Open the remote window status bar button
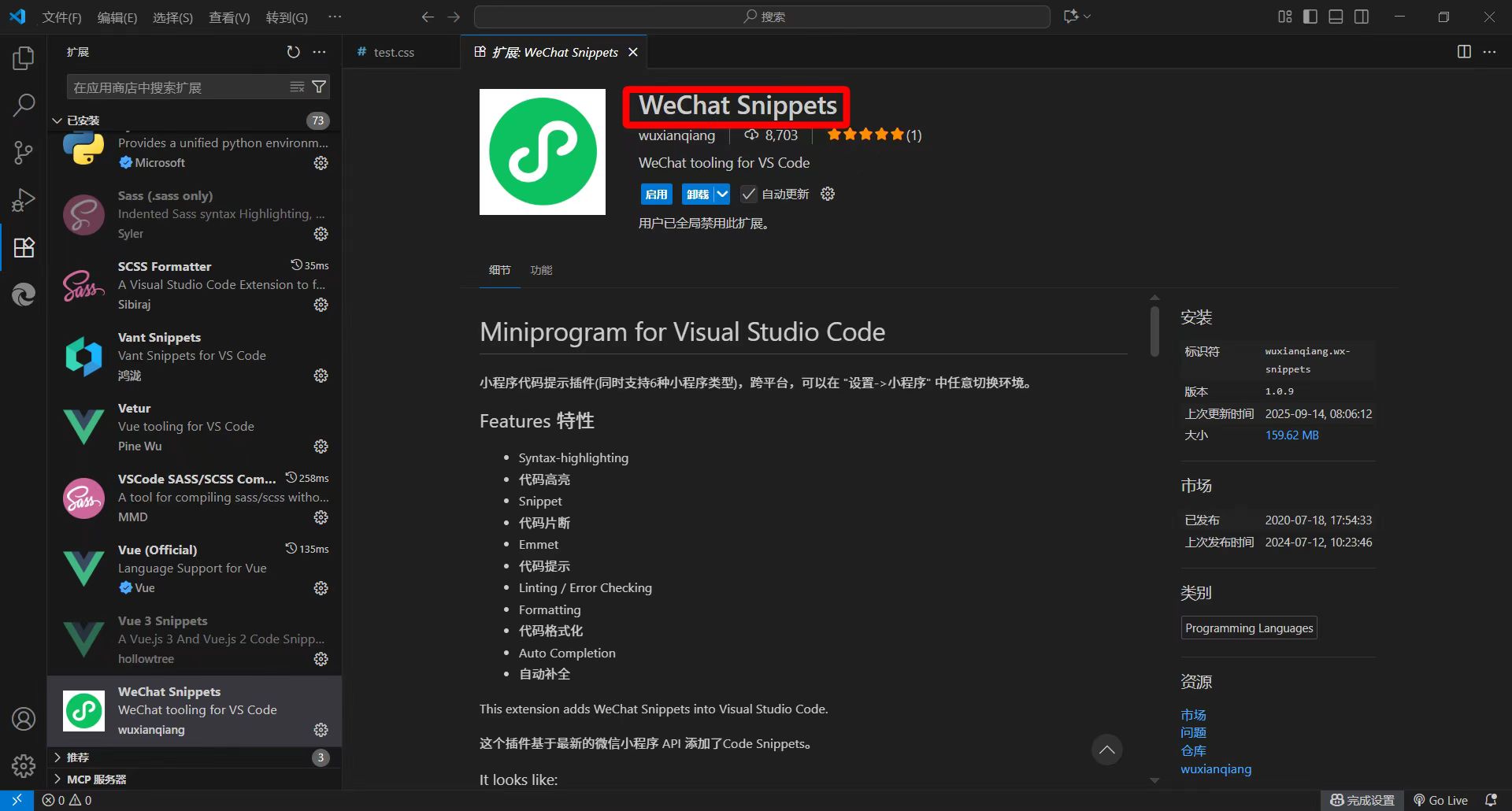 point(17,800)
